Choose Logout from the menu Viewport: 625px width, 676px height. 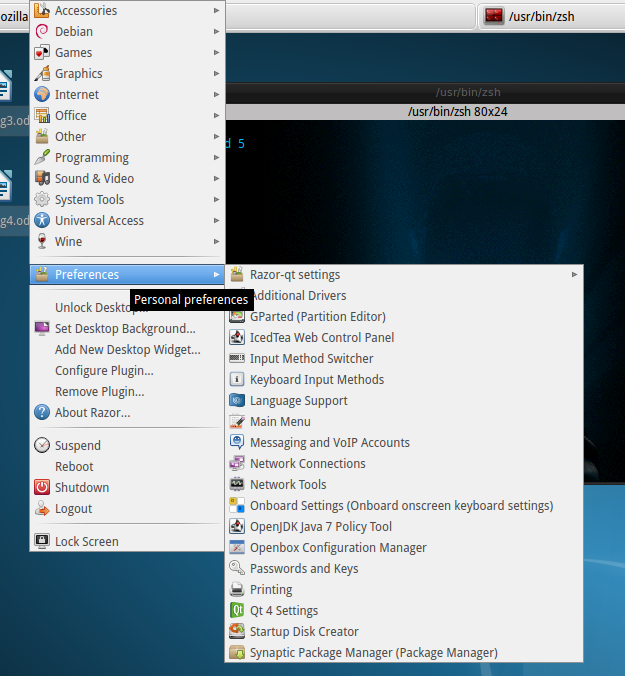click(x=127, y=509)
